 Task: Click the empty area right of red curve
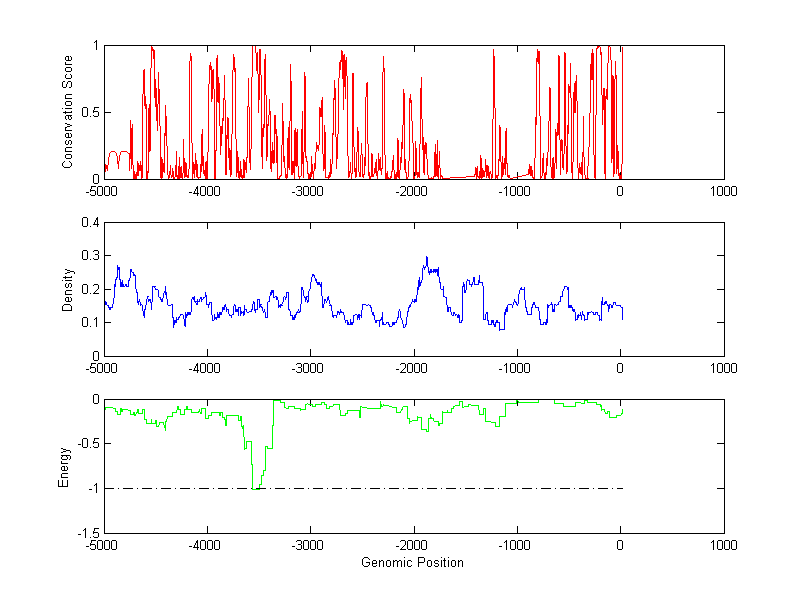coord(675,110)
